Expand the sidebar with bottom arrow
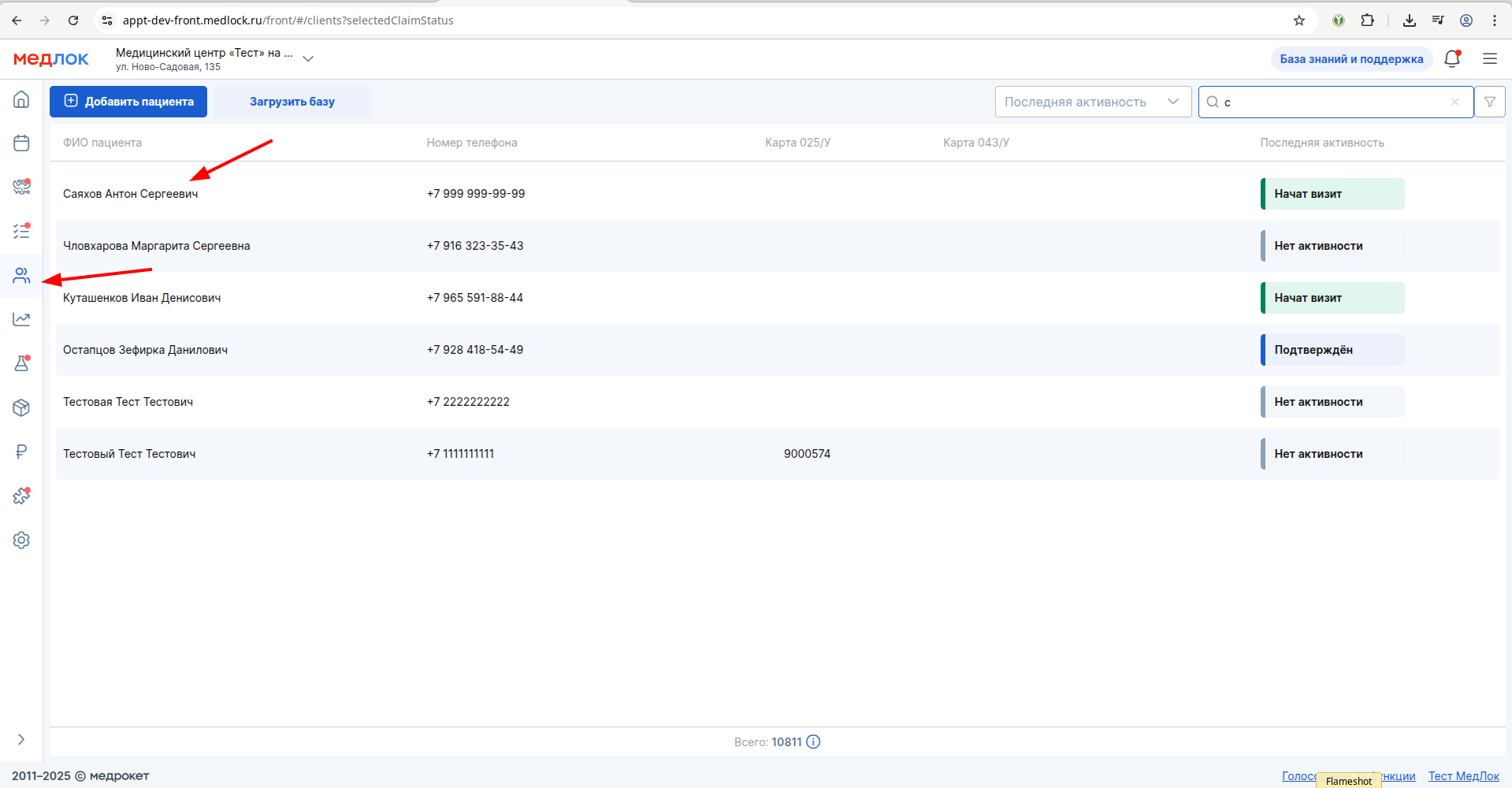1512x788 pixels. click(21, 739)
